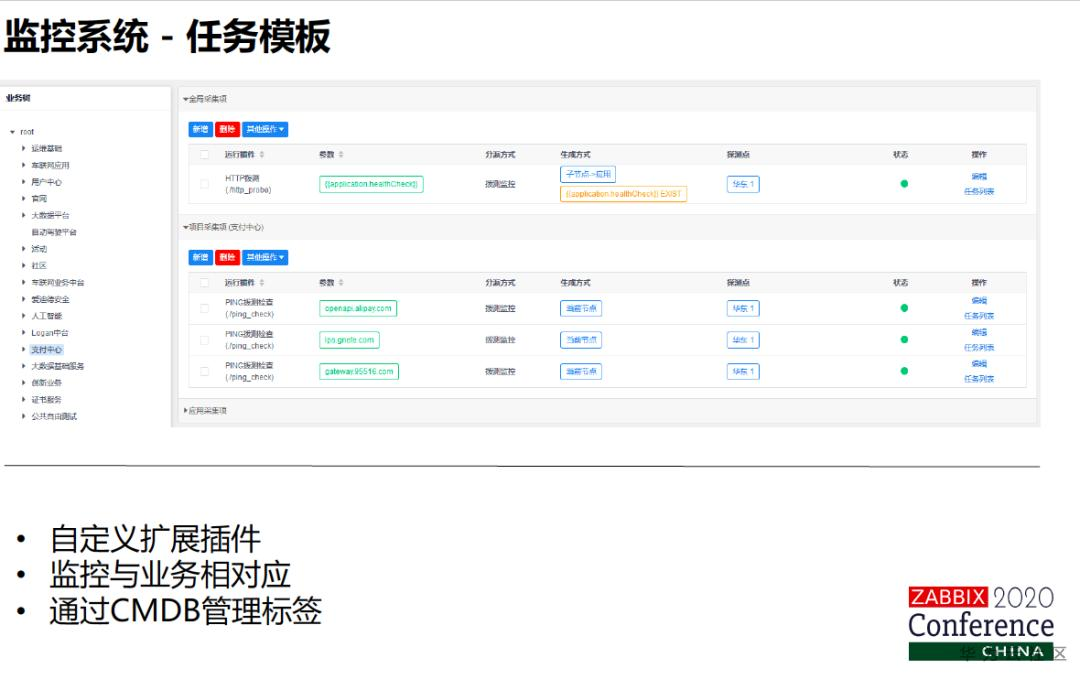
Task: Select 社区 in the business tree
Action: coord(39,265)
